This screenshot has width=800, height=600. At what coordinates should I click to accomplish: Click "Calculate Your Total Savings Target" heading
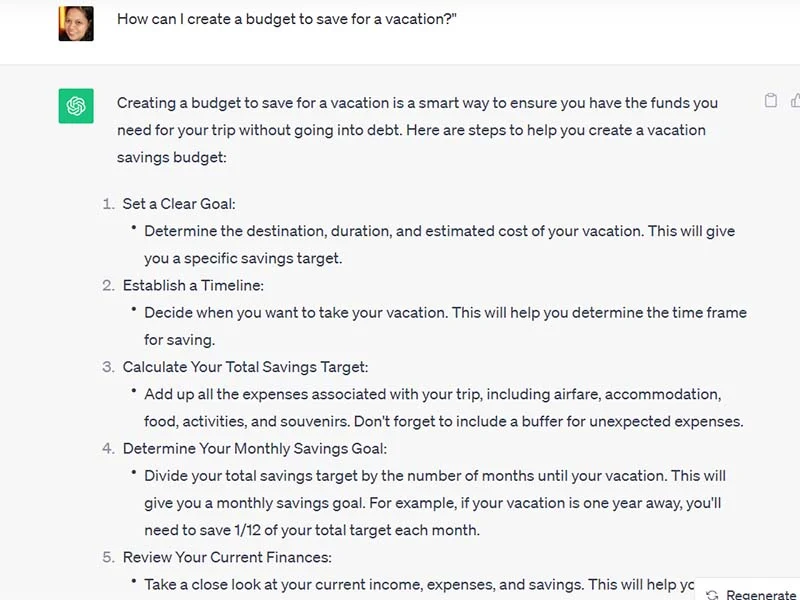pos(245,367)
